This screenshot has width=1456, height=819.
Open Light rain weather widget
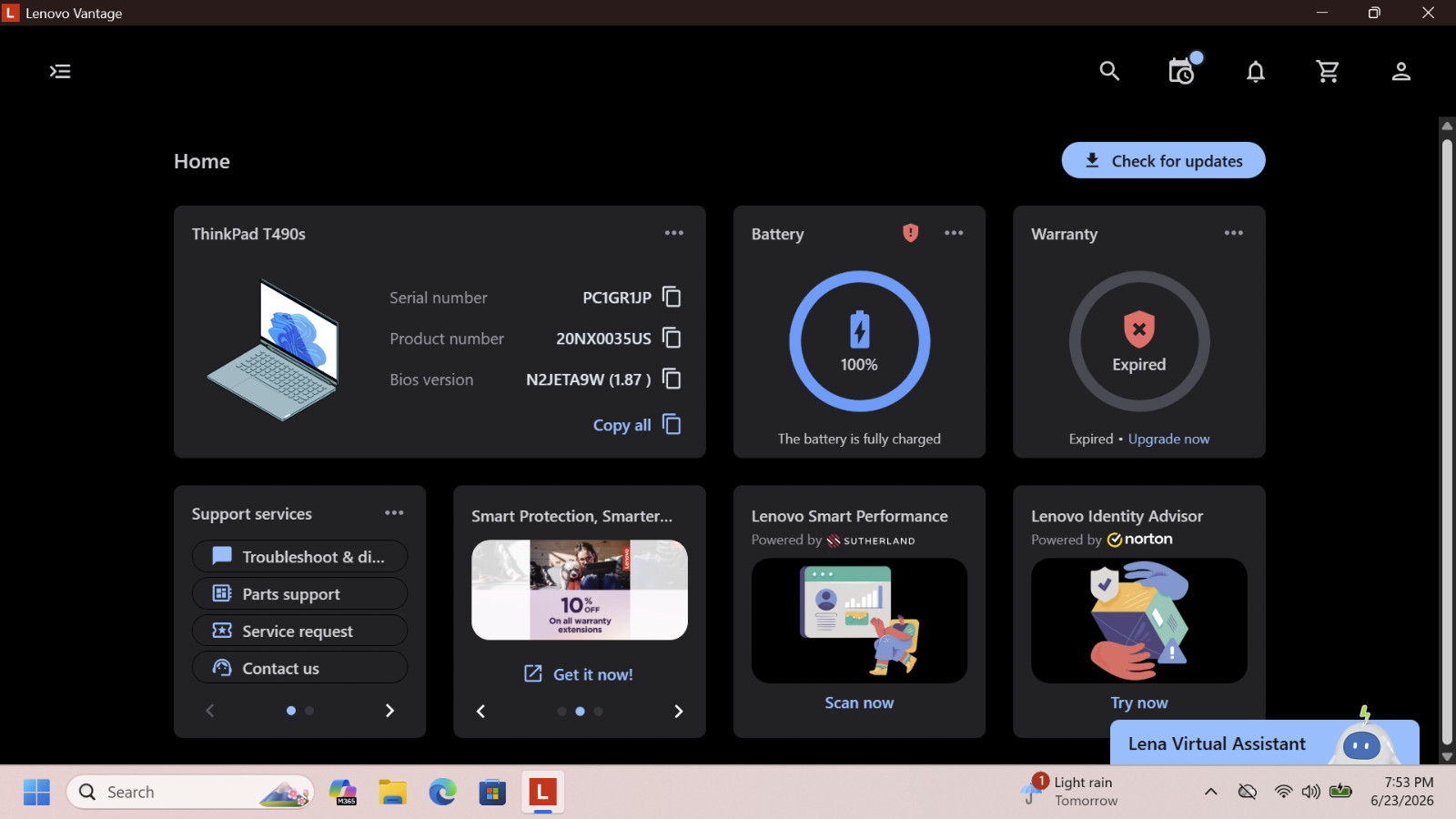coord(1070,792)
